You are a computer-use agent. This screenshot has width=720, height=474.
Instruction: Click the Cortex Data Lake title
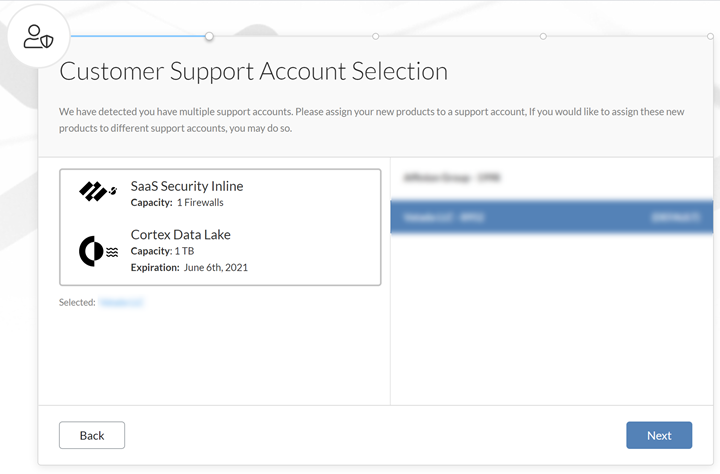coord(181,235)
